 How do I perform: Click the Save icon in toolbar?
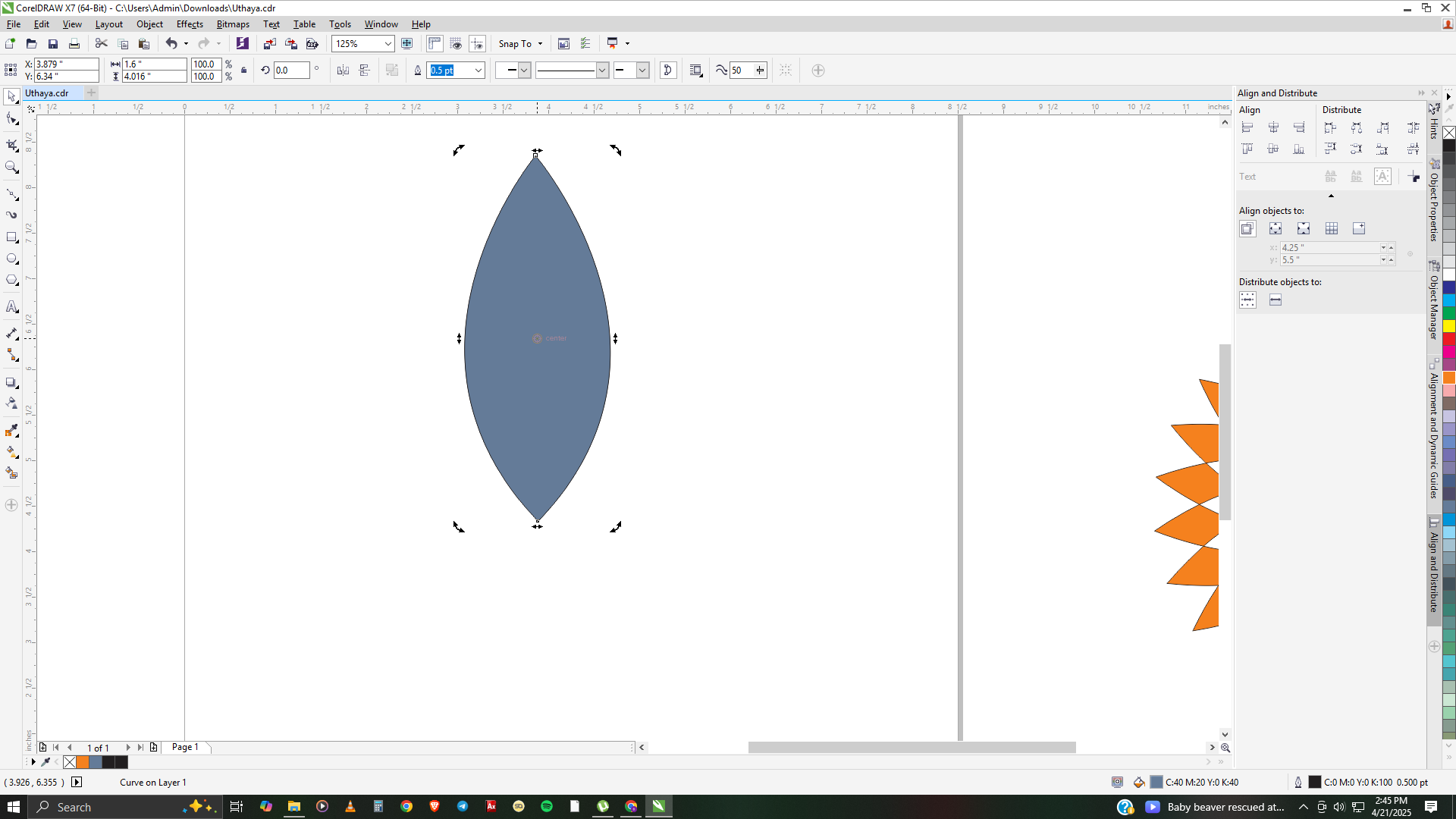[x=53, y=44]
